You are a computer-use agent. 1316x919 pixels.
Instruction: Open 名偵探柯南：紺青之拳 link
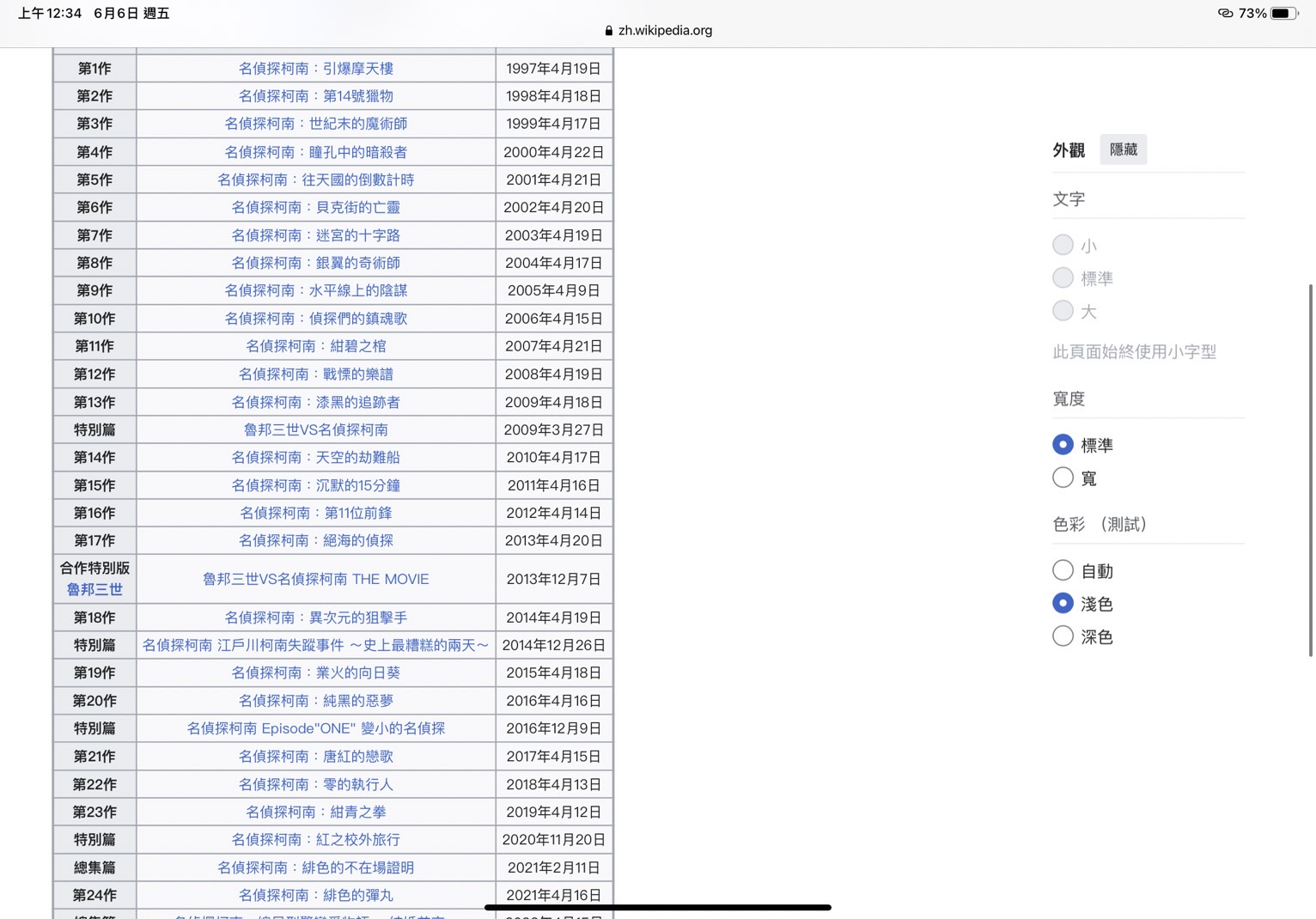click(x=316, y=812)
